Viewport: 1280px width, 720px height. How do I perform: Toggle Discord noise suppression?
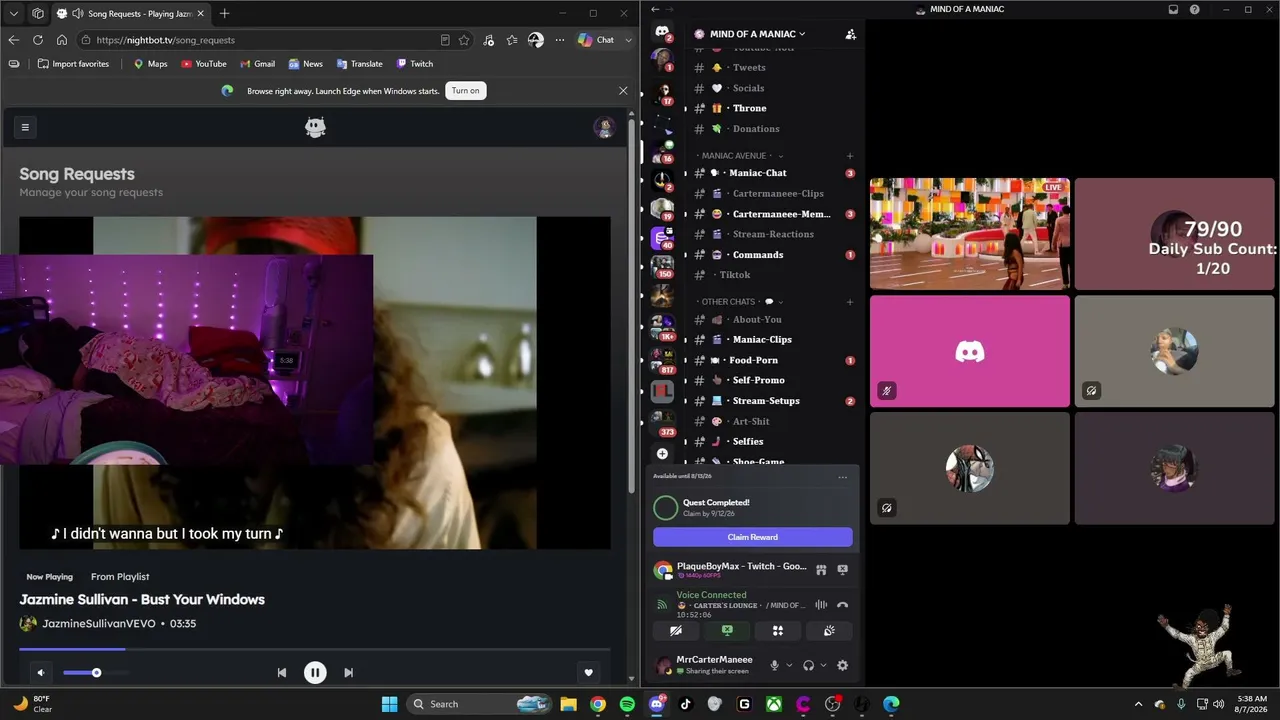(821, 605)
